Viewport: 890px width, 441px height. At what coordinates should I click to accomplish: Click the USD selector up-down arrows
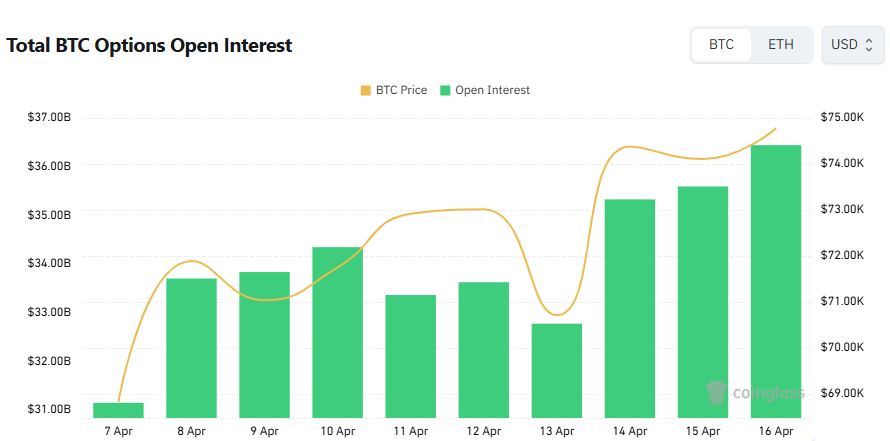pyautogui.click(x=869, y=45)
